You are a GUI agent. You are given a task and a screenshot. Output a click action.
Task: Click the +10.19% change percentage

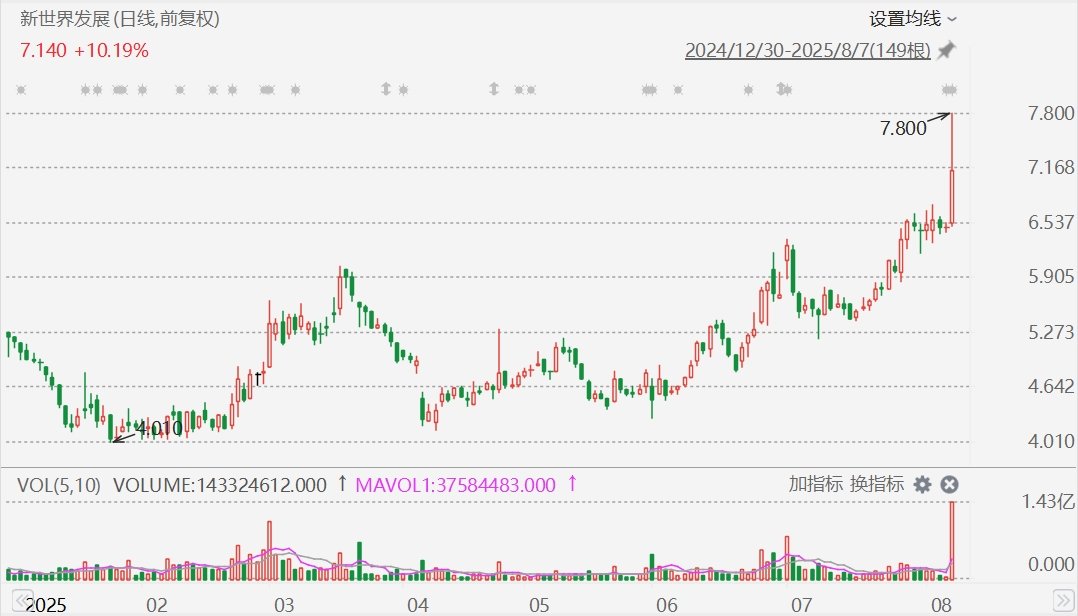[x=111, y=50]
